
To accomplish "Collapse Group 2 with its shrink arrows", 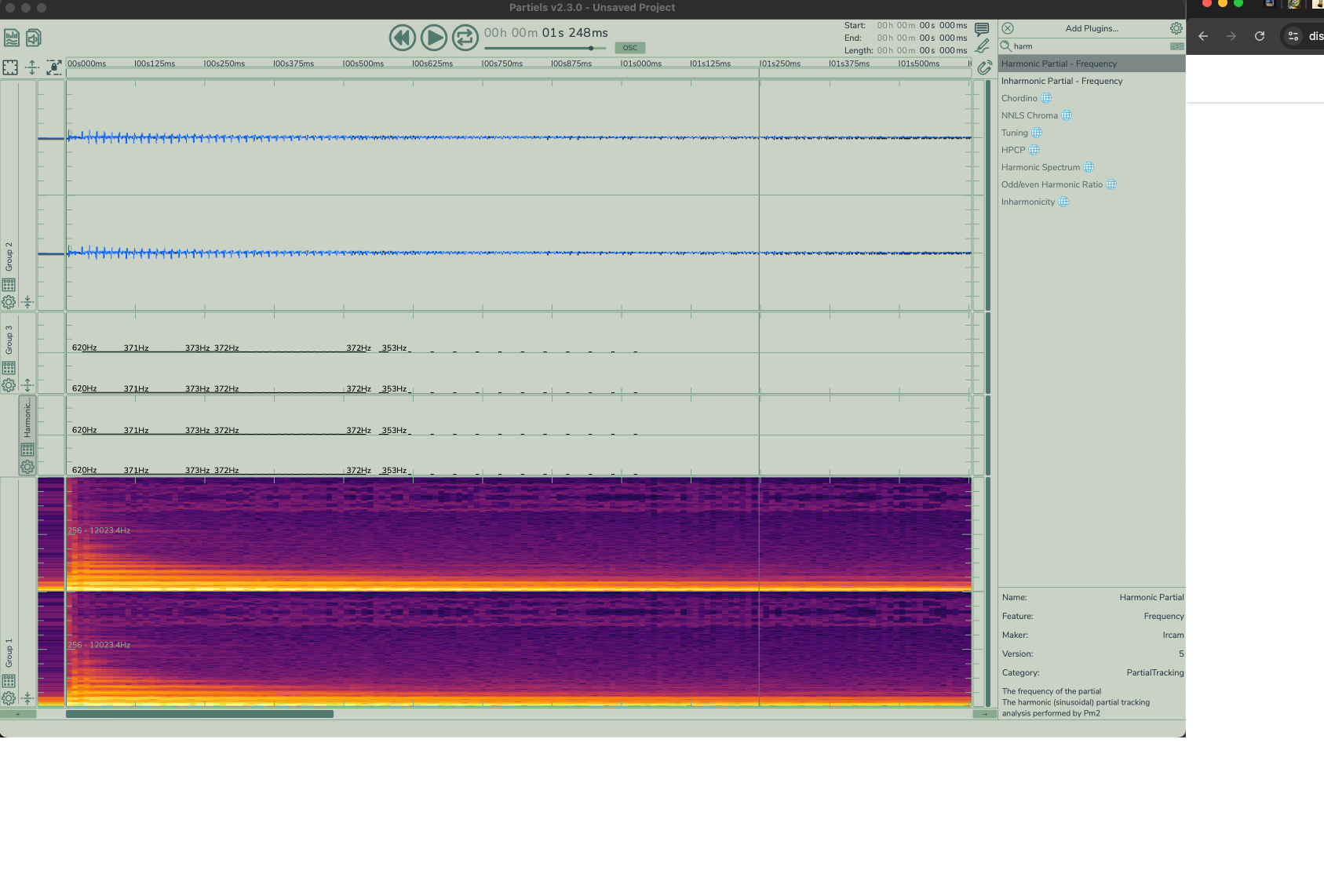I will pyautogui.click(x=27, y=302).
